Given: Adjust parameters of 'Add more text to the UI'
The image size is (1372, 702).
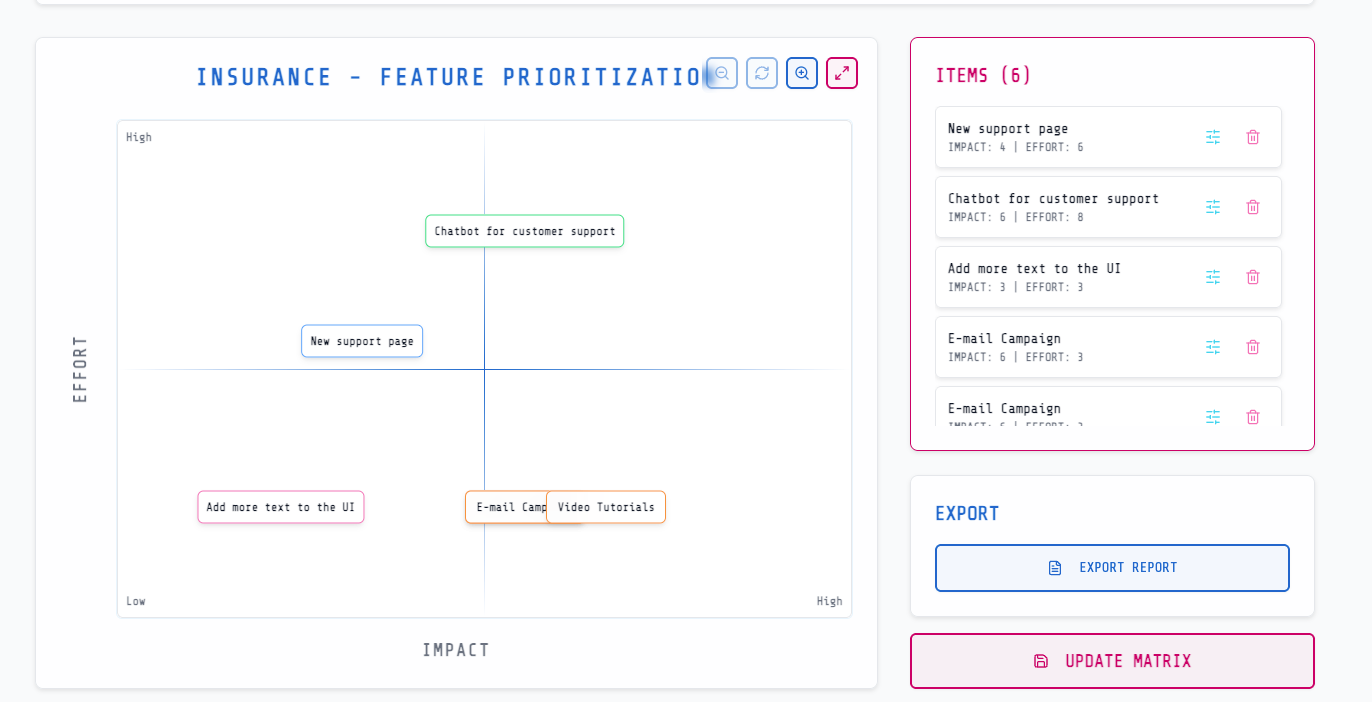Looking at the screenshot, I should tap(1213, 277).
